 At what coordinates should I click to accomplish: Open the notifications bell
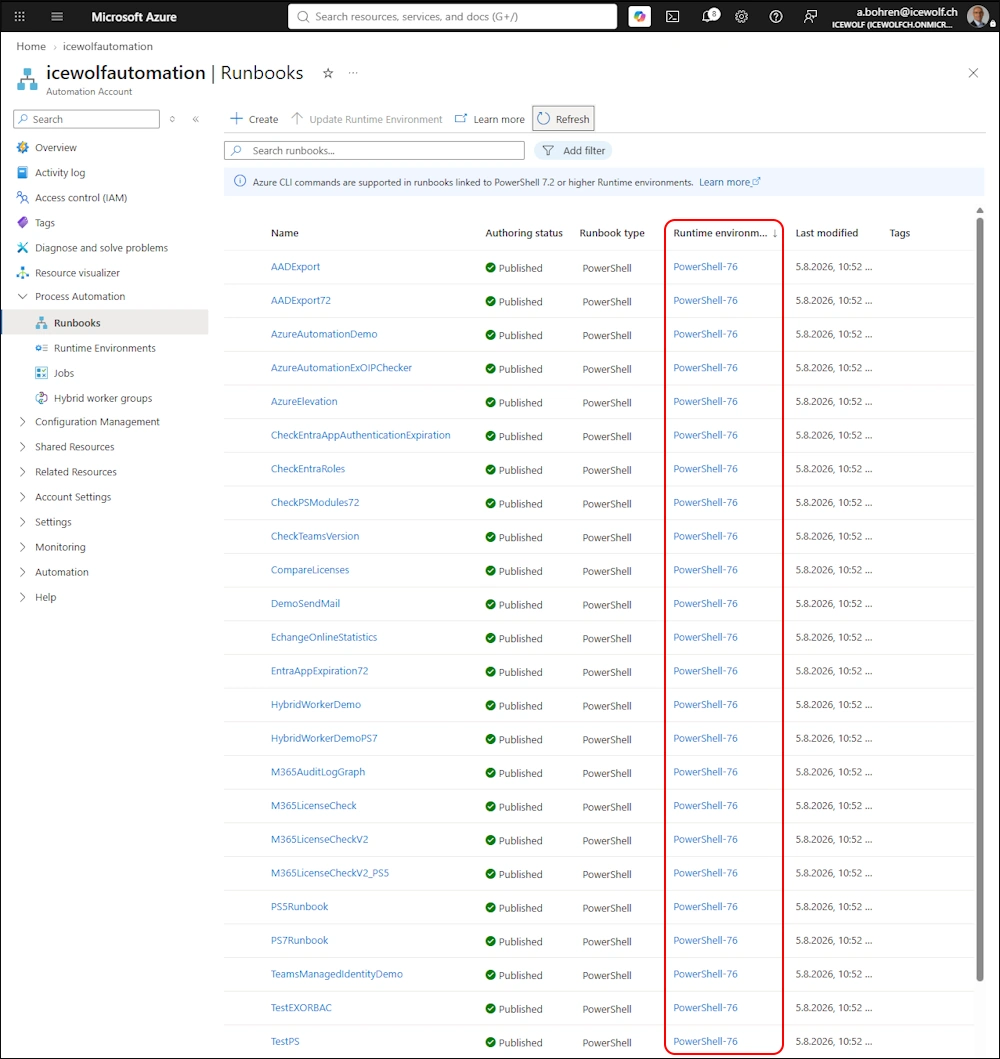click(708, 16)
